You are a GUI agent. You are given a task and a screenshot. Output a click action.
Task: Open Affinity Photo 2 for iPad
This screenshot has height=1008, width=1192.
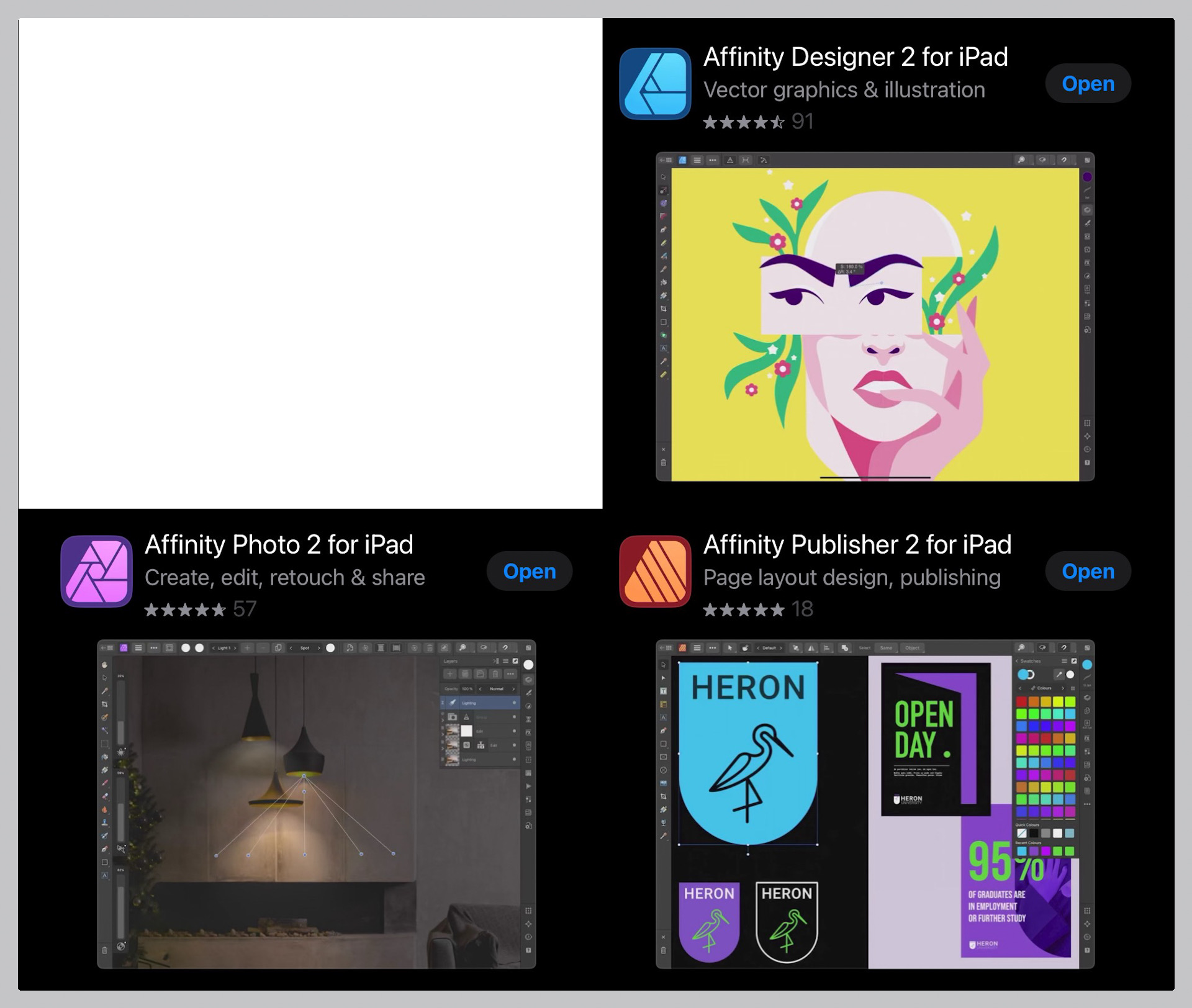529,571
